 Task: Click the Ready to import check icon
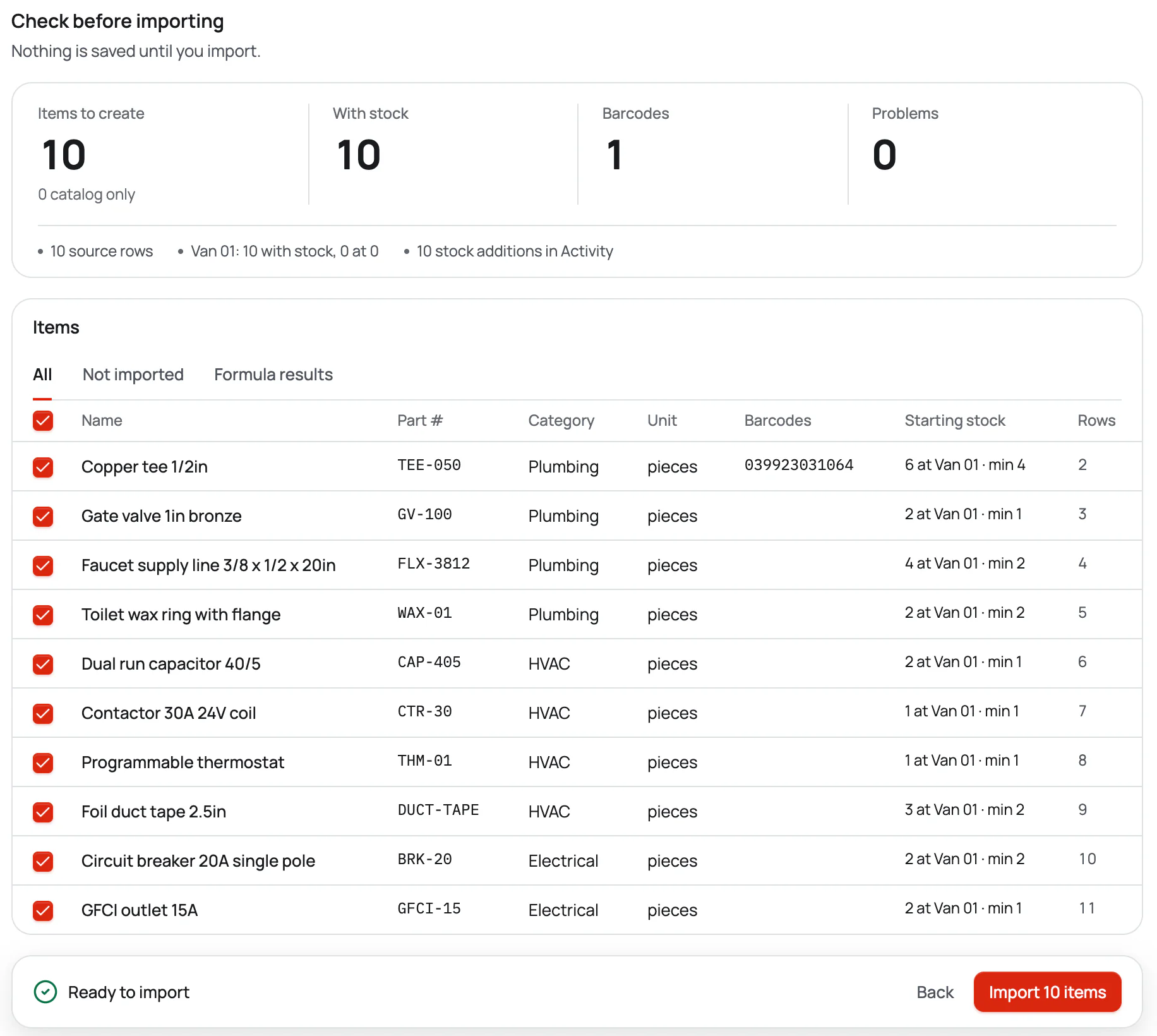tap(45, 992)
